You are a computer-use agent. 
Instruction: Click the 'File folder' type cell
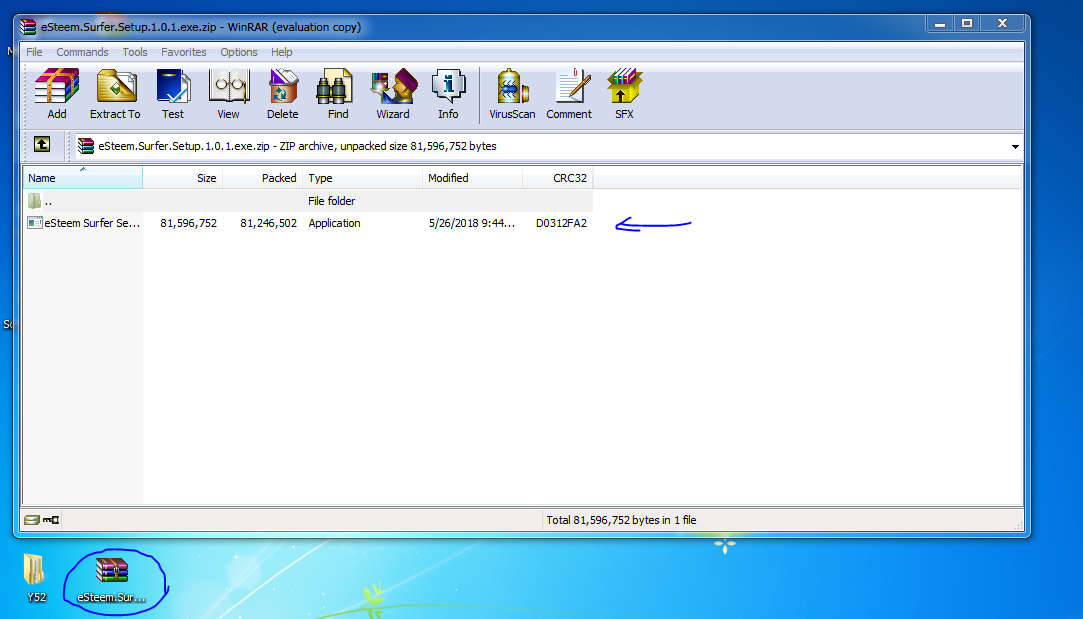332,201
